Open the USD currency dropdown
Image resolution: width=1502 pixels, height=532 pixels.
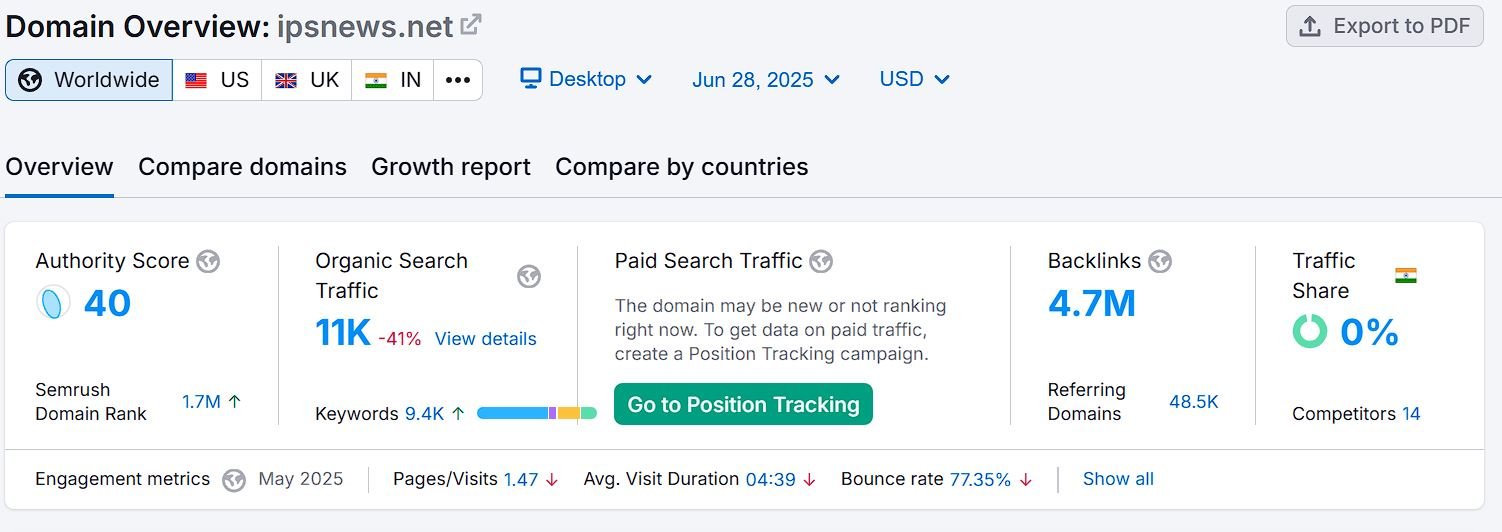point(914,79)
